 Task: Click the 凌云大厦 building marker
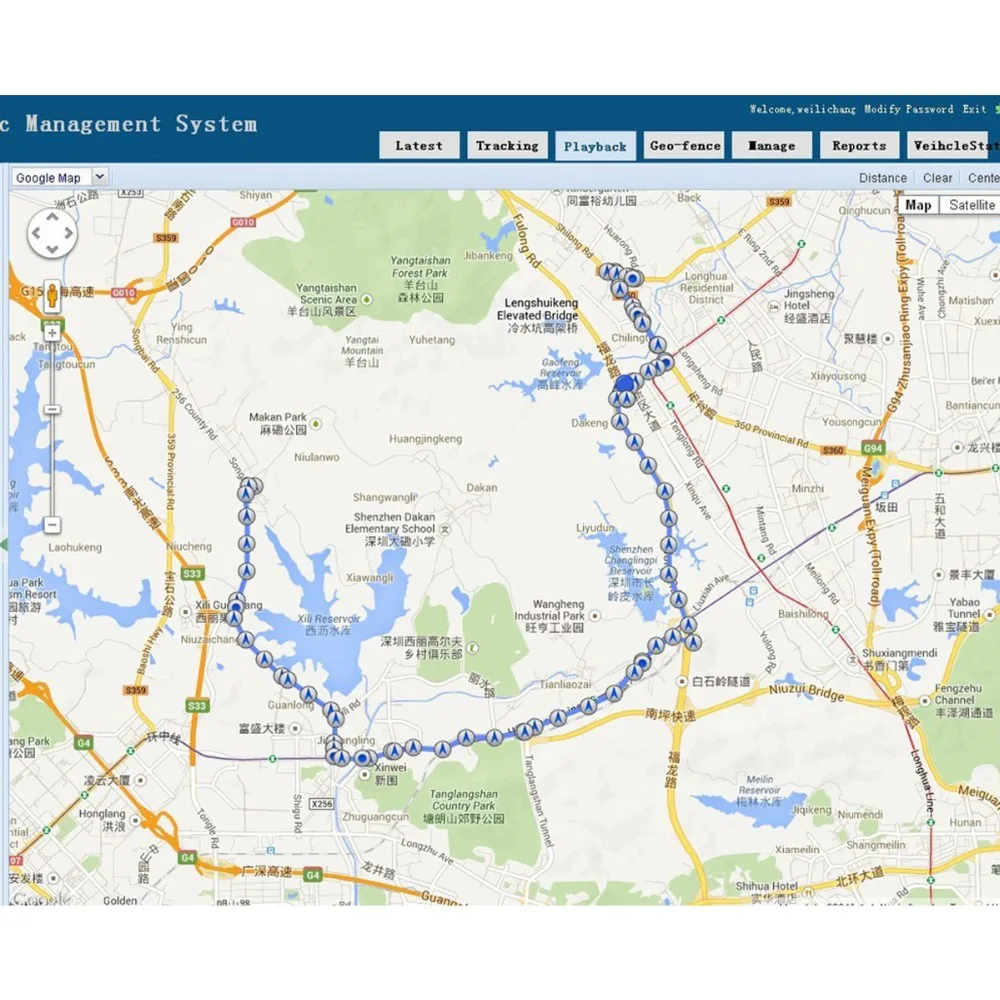pos(140,780)
